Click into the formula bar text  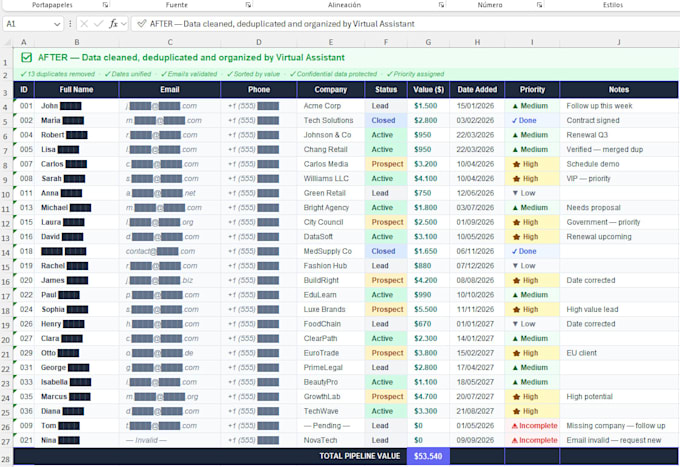[282, 24]
